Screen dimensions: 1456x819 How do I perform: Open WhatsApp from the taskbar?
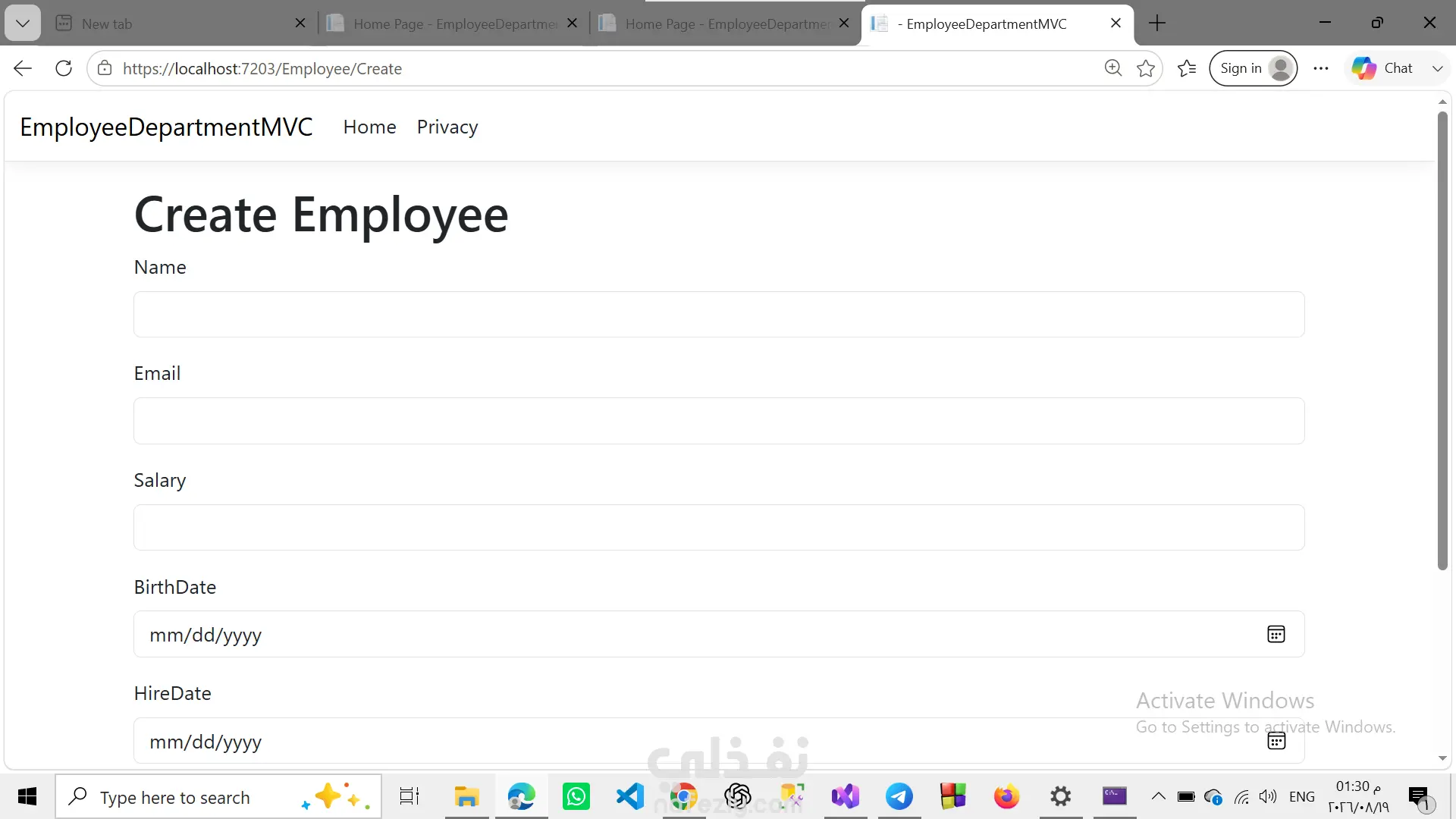tap(576, 796)
